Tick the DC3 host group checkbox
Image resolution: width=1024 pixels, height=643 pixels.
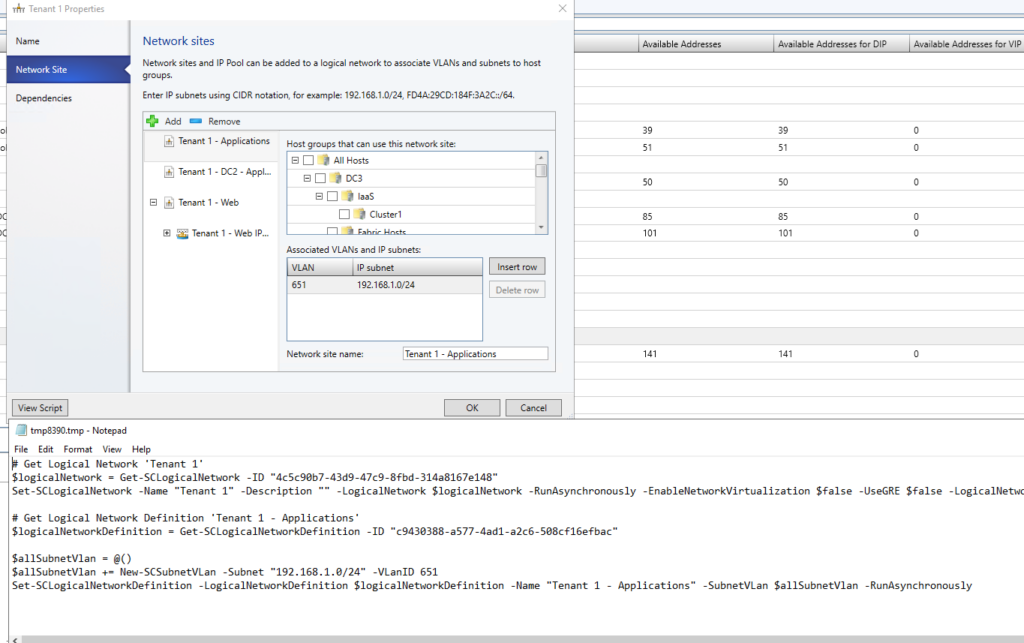320,178
